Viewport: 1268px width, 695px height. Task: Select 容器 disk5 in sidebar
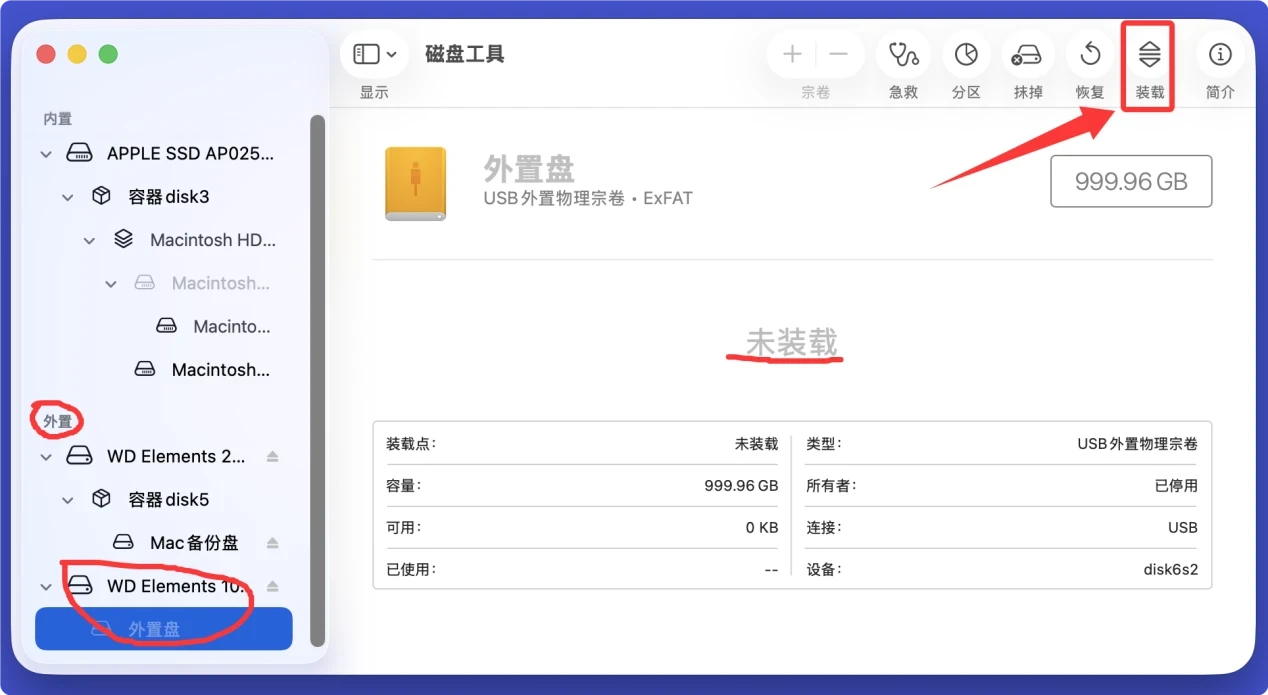click(164, 499)
